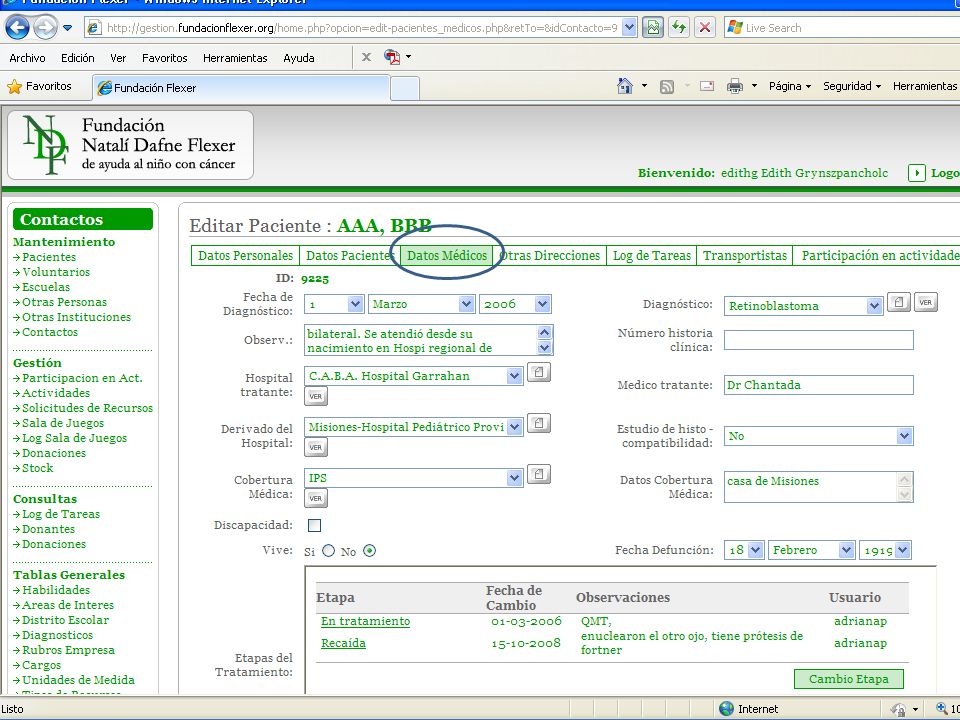Open the En tratamiento stage link
Screen dimensions: 960x720
pos(366,621)
